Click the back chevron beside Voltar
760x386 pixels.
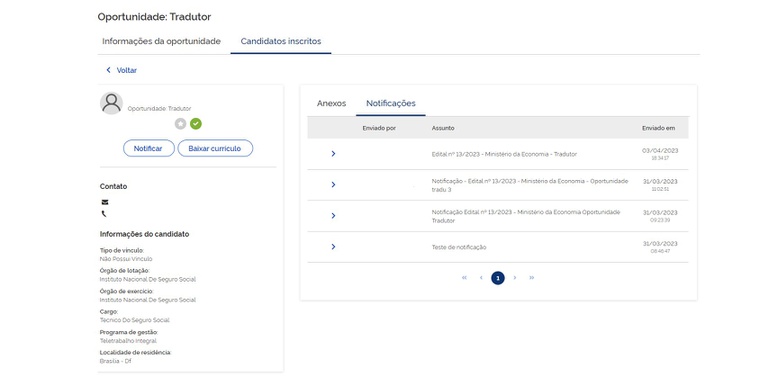[108, 70]
